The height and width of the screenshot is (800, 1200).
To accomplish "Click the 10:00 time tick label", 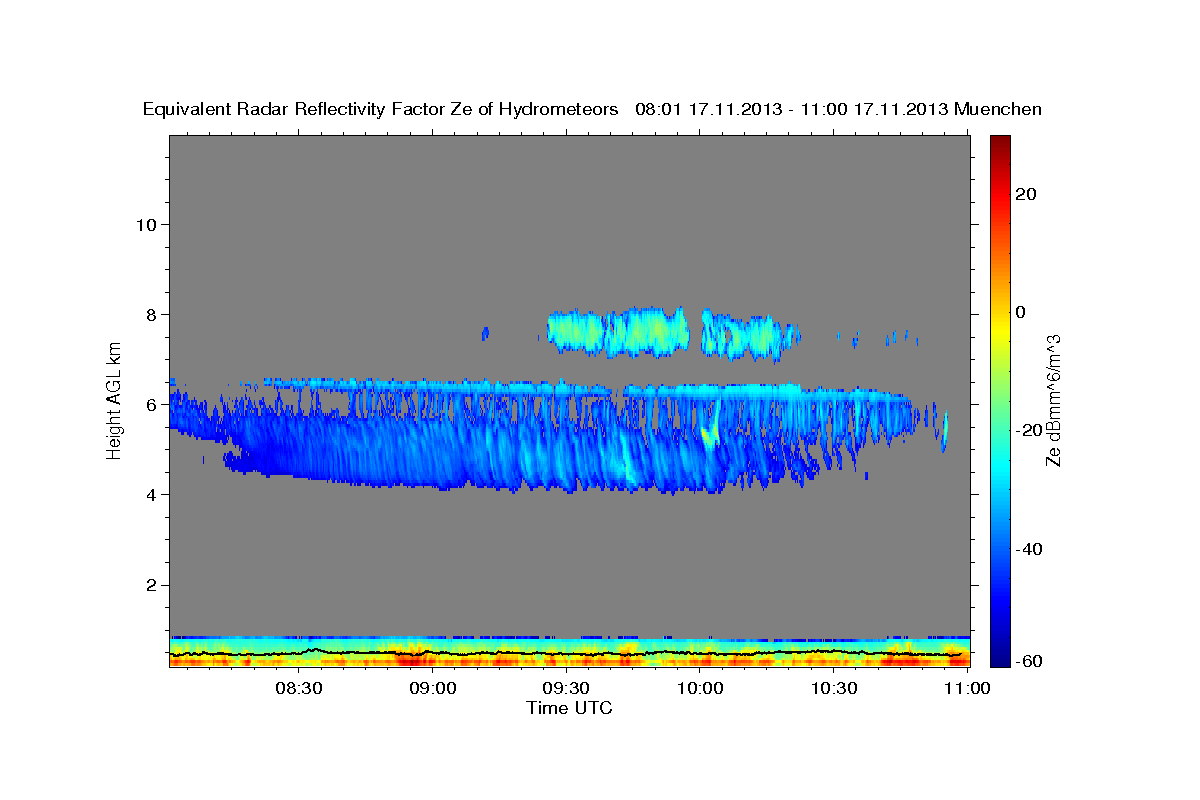I will 700,688.
